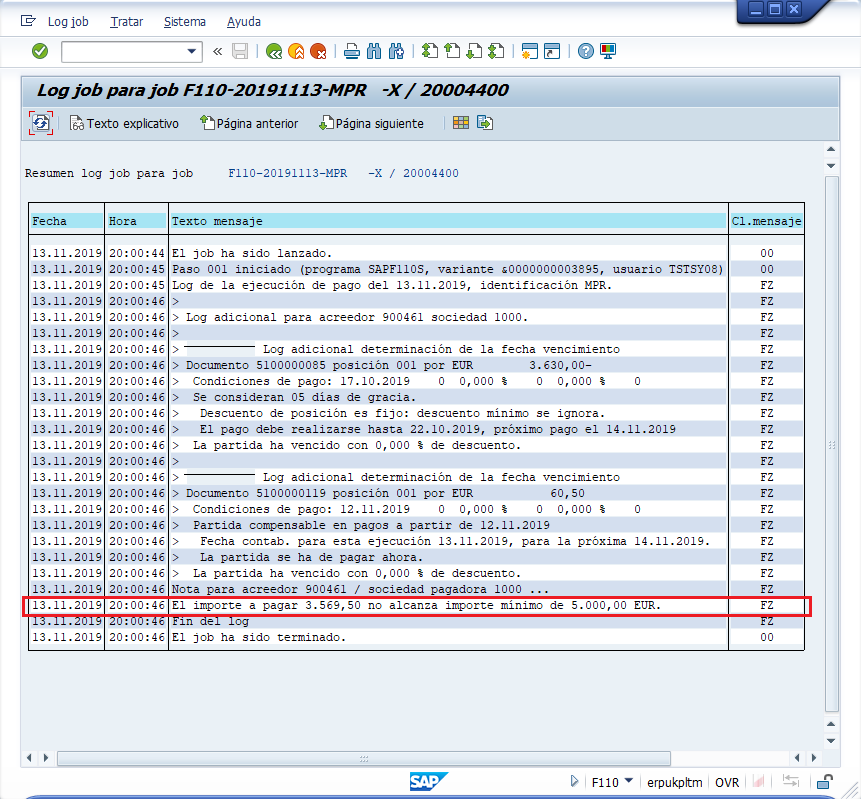This screenshot has width=861, height=799.
Task: Open SAP Help via the question mark icon
Action: (583, 51)
